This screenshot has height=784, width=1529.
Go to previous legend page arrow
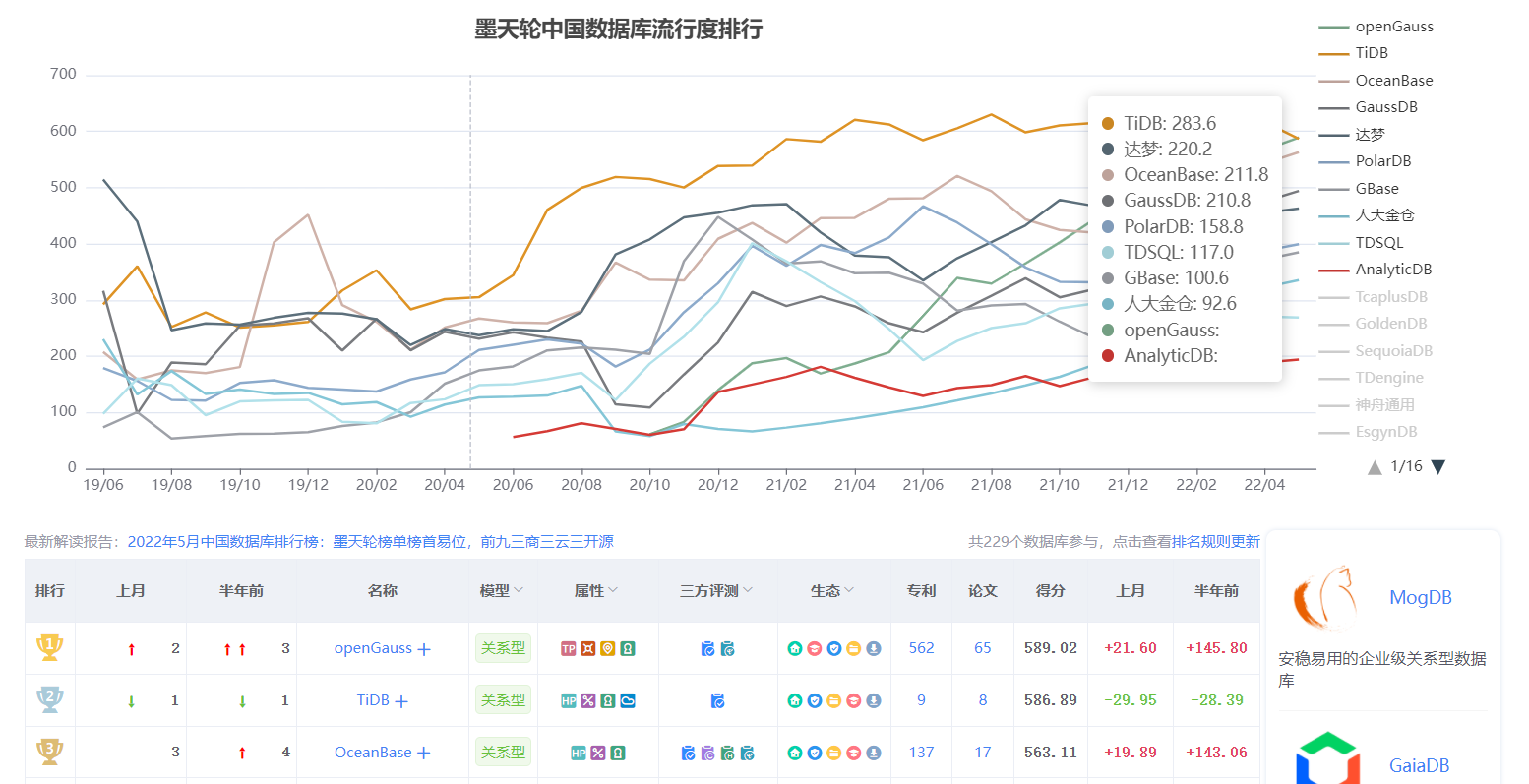click(1375, 467)
